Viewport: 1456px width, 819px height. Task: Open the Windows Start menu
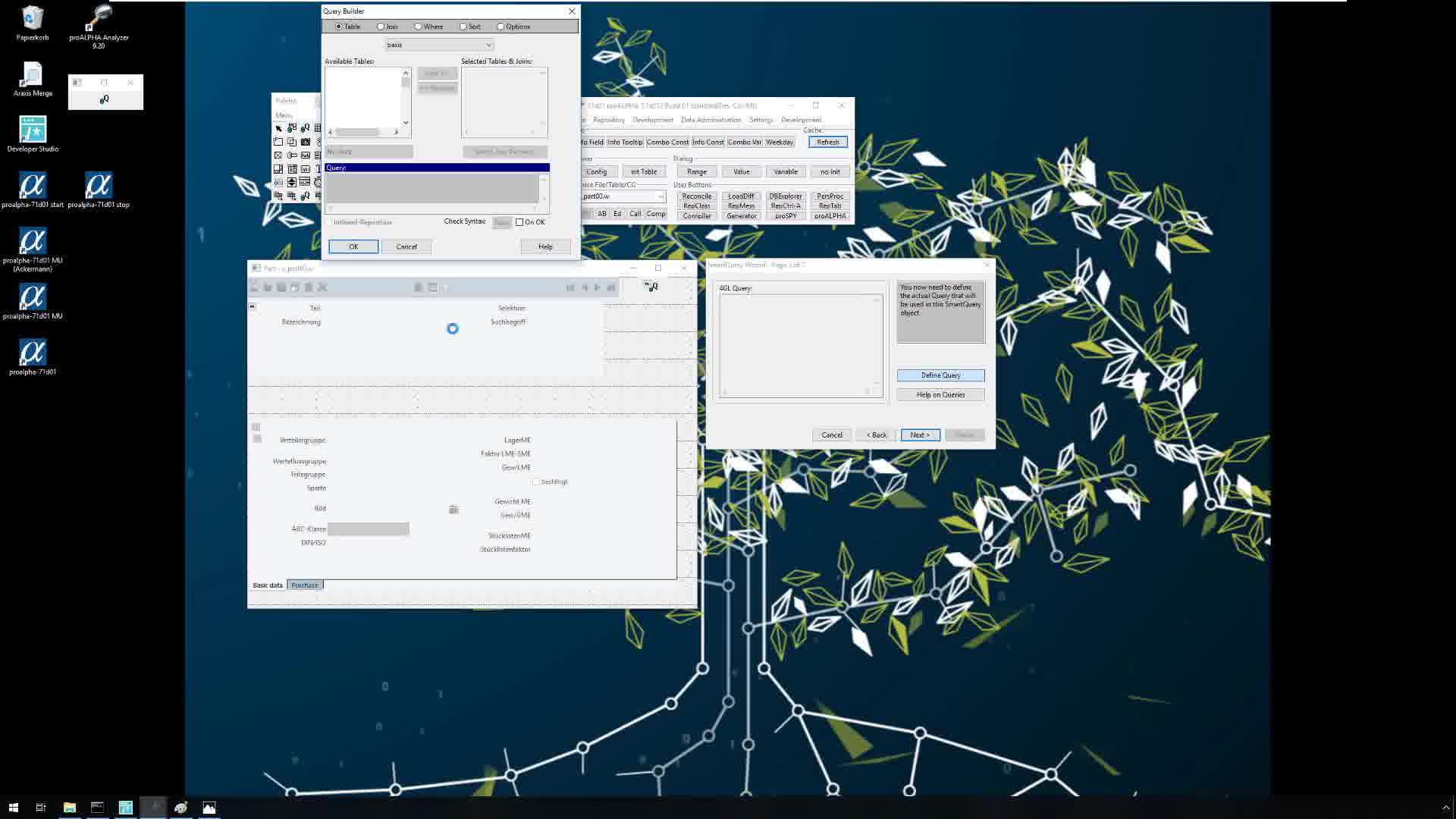tap(13, 808)
